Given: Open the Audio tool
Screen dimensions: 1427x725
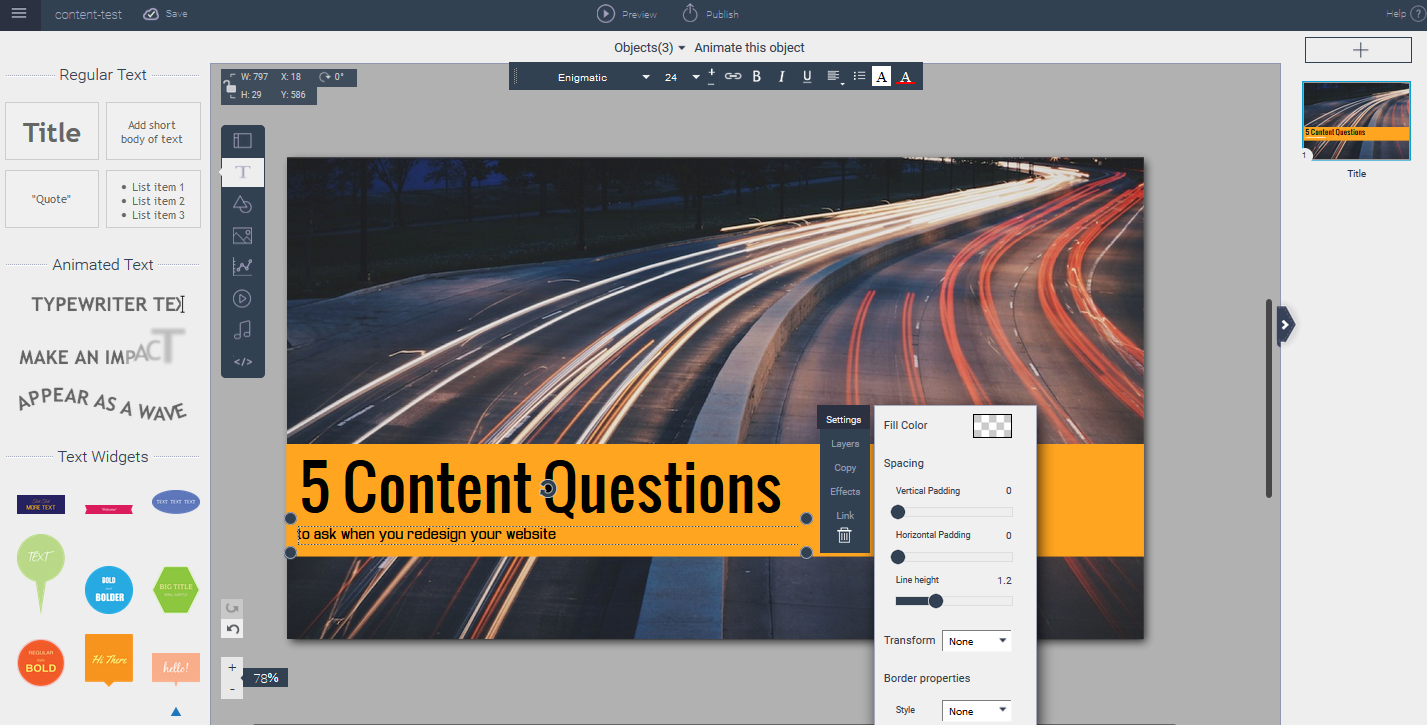Looking at the screenshot, I should click(x=242, y=330).
